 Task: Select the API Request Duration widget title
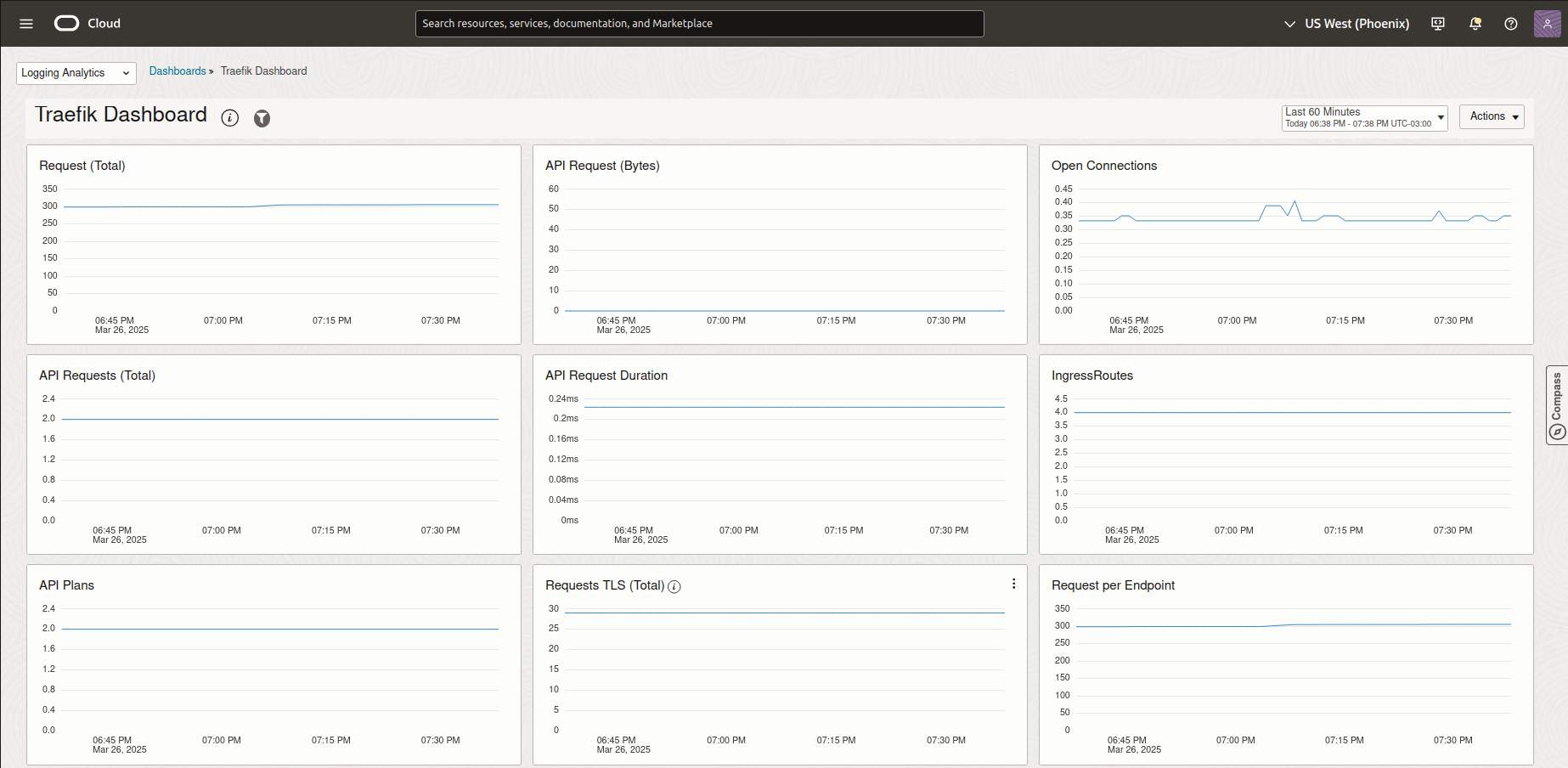[x=606, y=376]
